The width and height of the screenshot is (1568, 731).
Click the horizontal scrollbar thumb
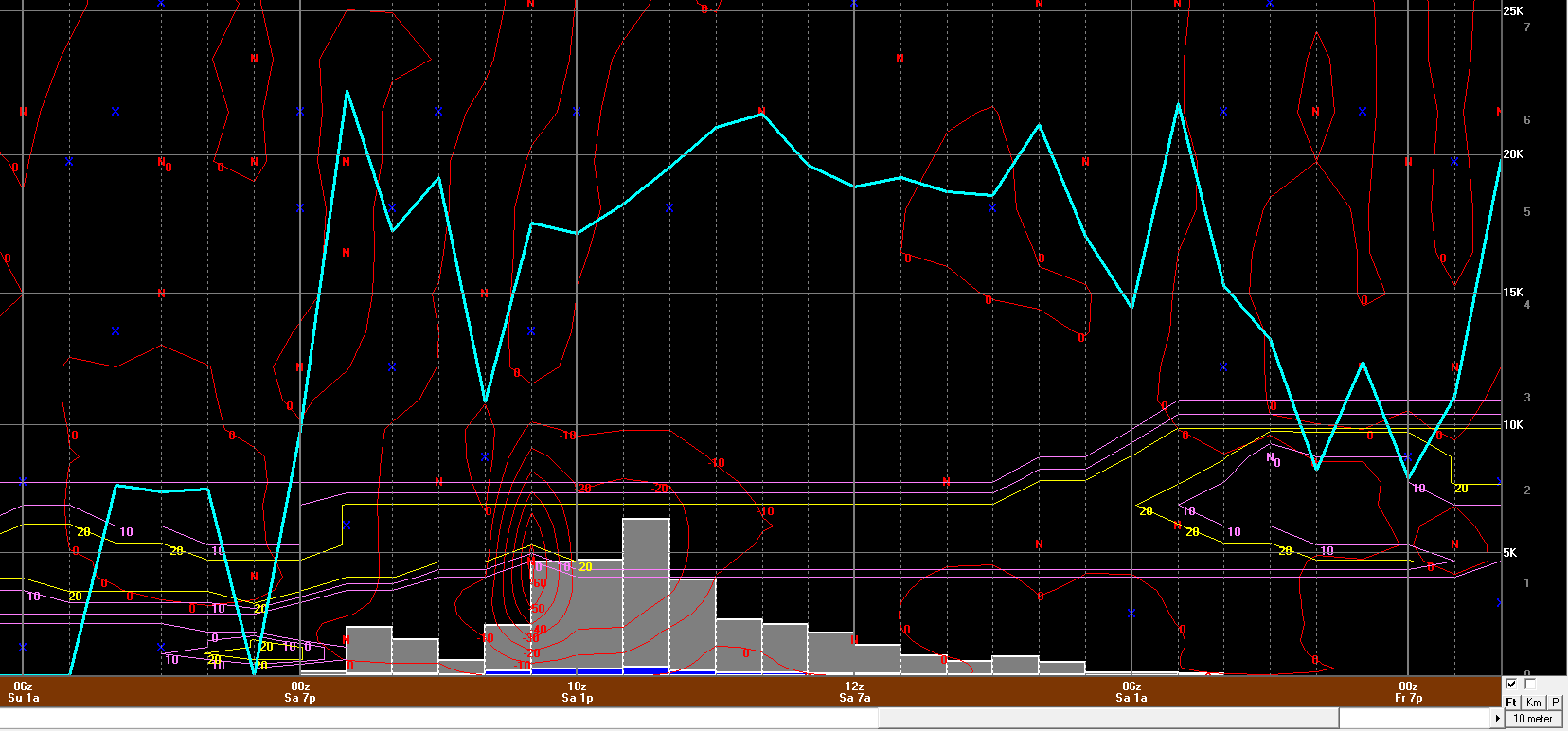click(x=1108, y=719)
